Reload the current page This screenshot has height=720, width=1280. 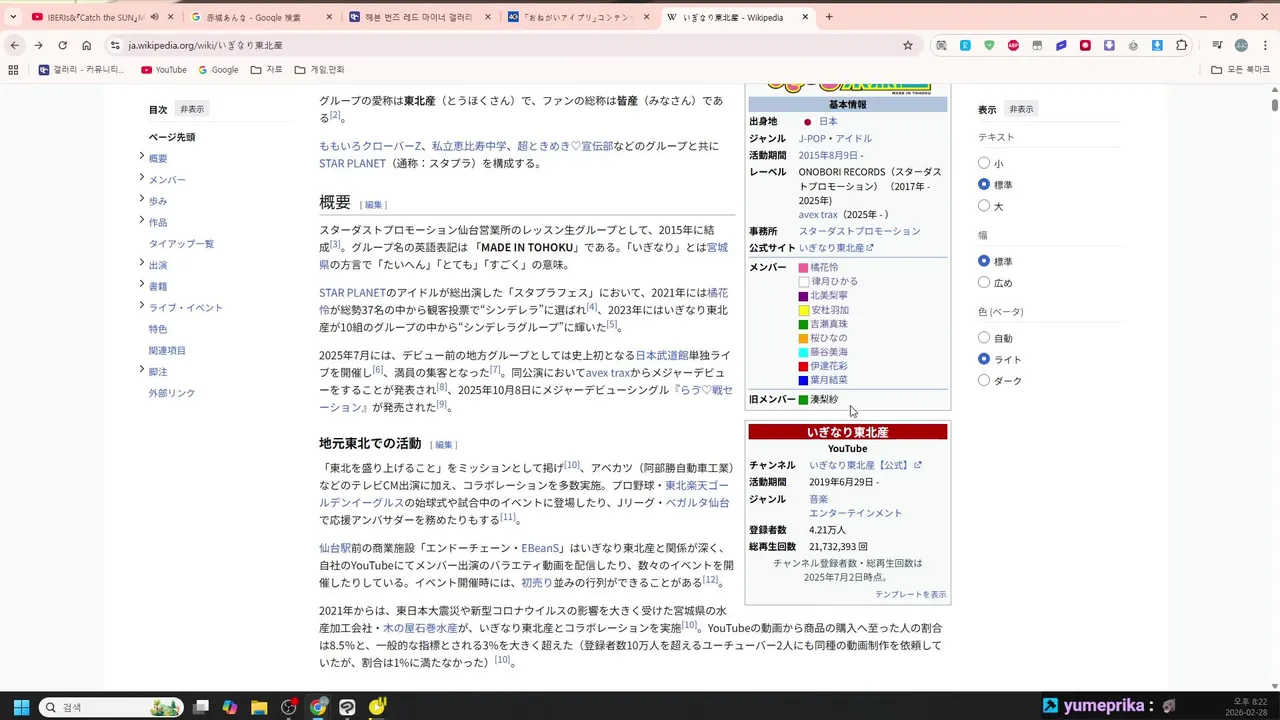[x=62, y=45]
